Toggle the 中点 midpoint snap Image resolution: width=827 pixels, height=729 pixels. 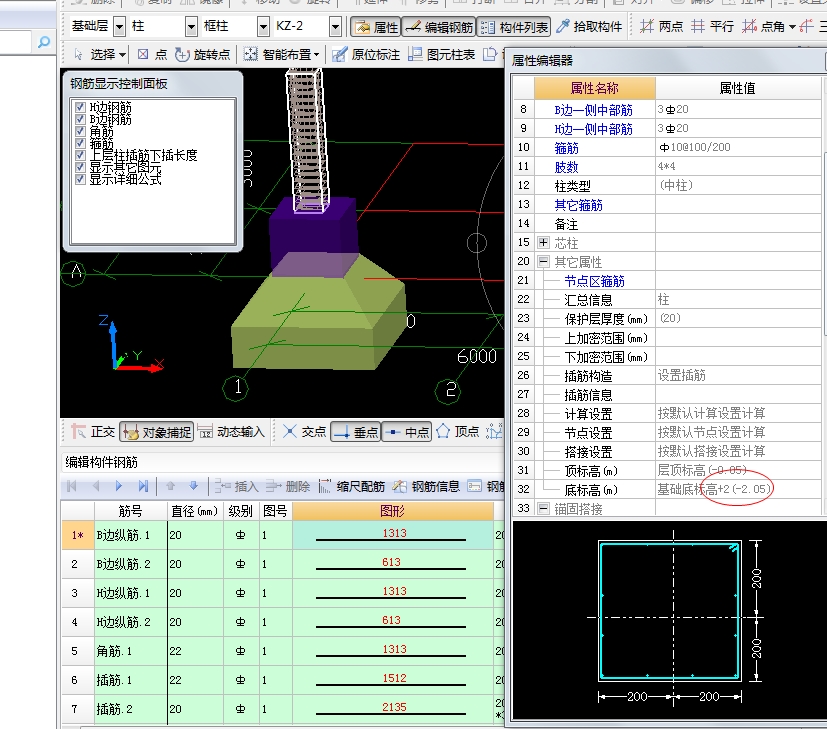pyautogui.click(x=407, y=432)
